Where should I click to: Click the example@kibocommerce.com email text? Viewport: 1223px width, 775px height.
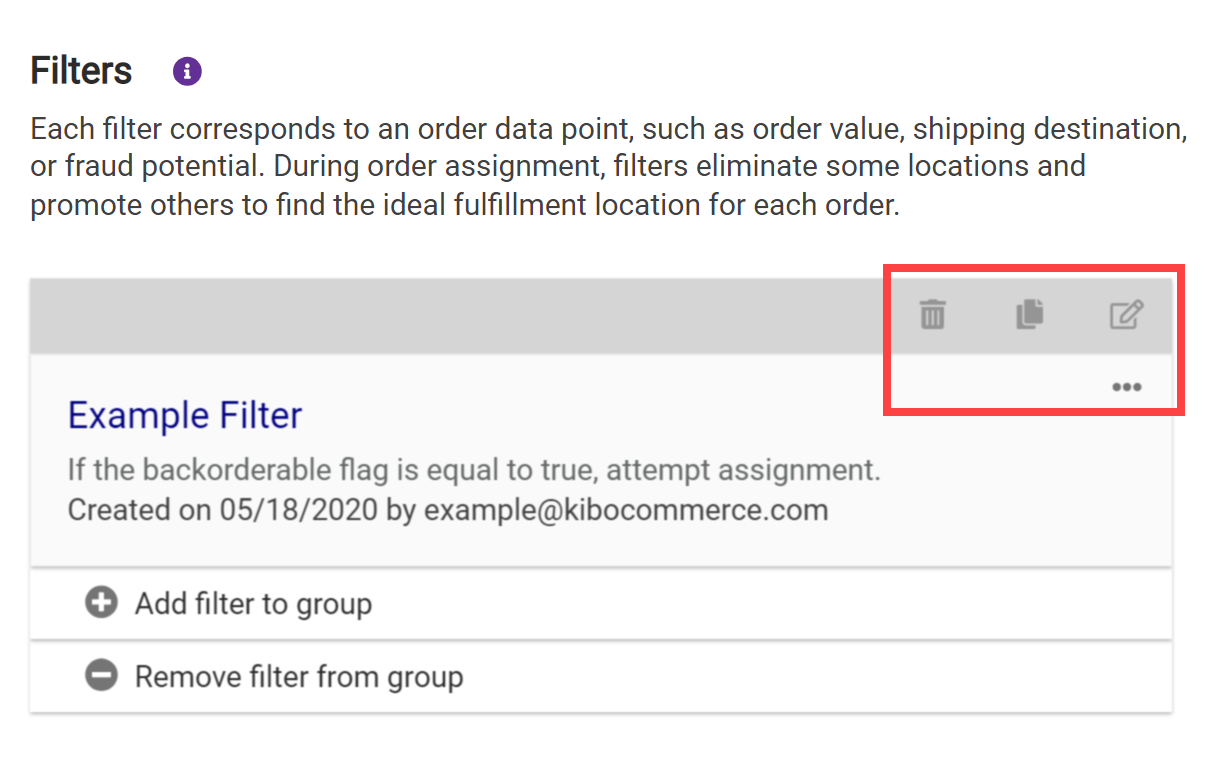(x=626, y=510)
